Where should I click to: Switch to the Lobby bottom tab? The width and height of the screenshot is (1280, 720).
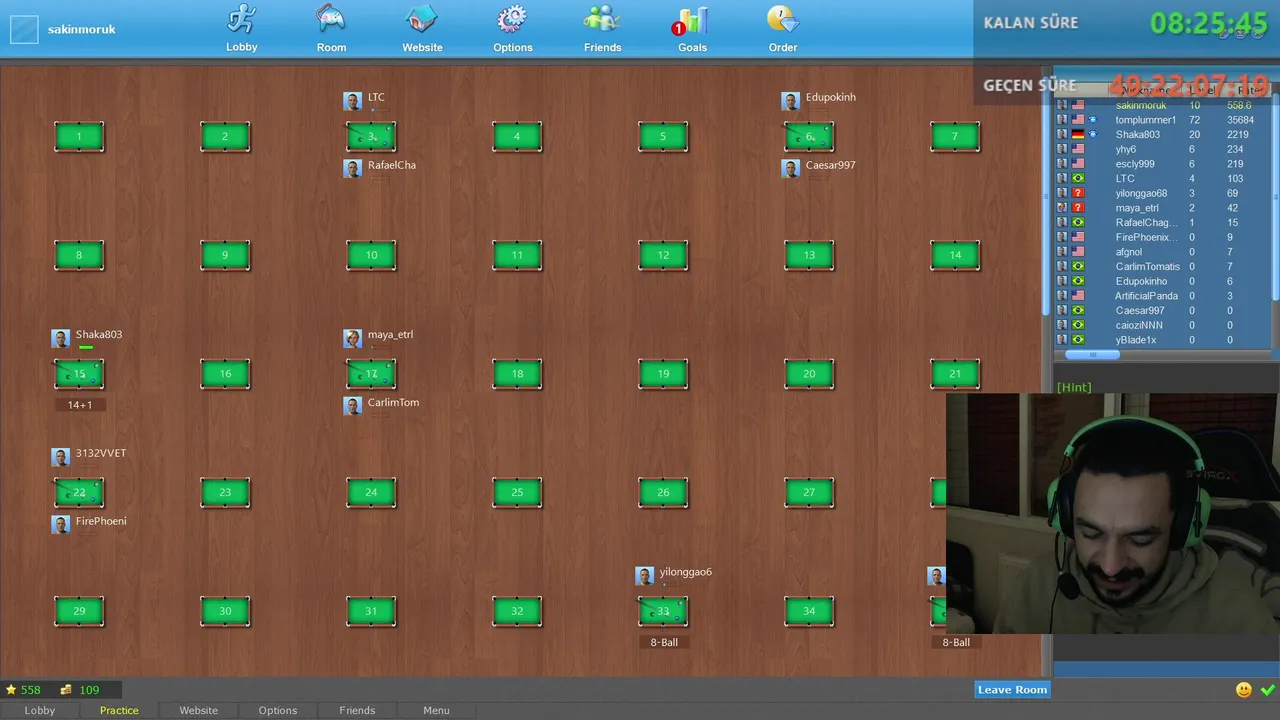(40, 710)
